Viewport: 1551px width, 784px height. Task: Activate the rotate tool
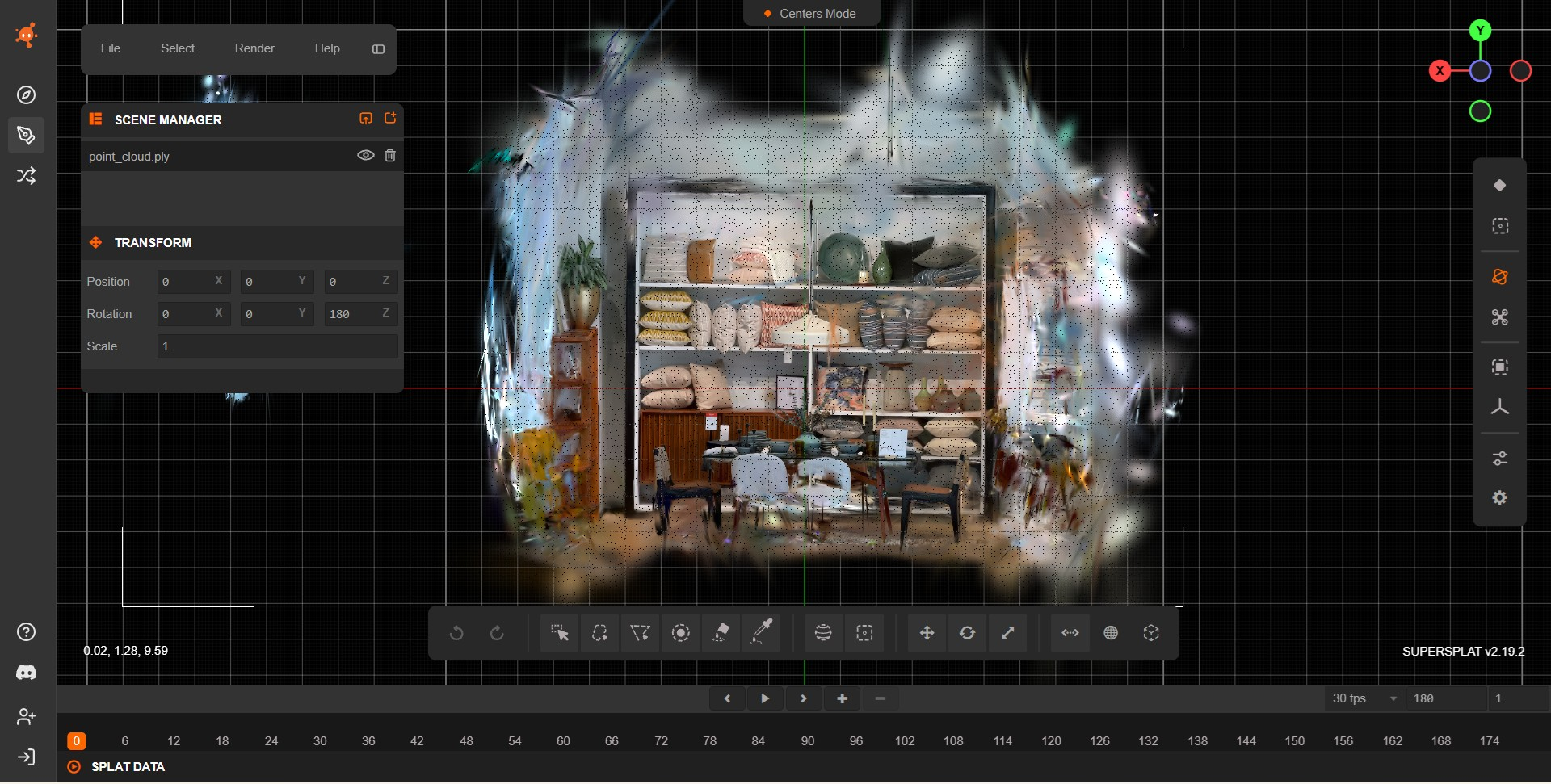coord(967,634)
